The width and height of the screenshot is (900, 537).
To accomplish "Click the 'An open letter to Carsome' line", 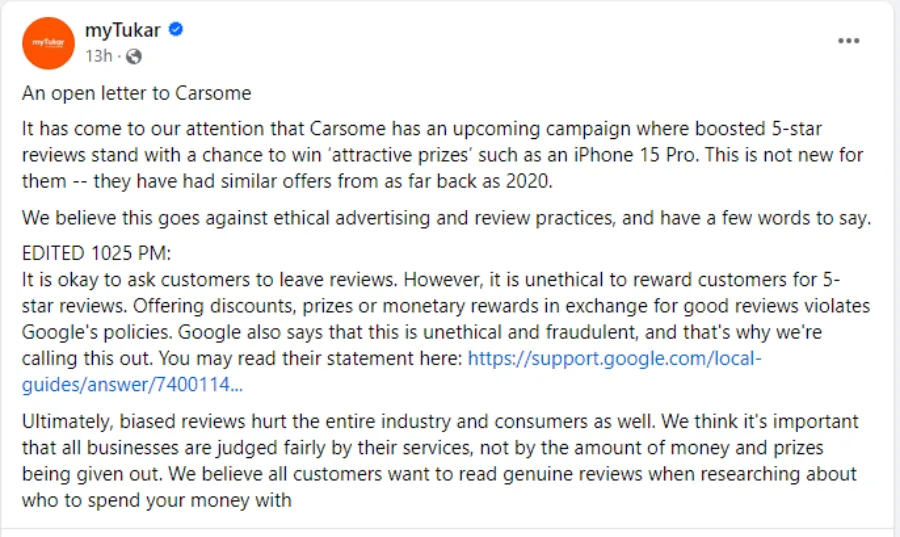I will 136,94.
